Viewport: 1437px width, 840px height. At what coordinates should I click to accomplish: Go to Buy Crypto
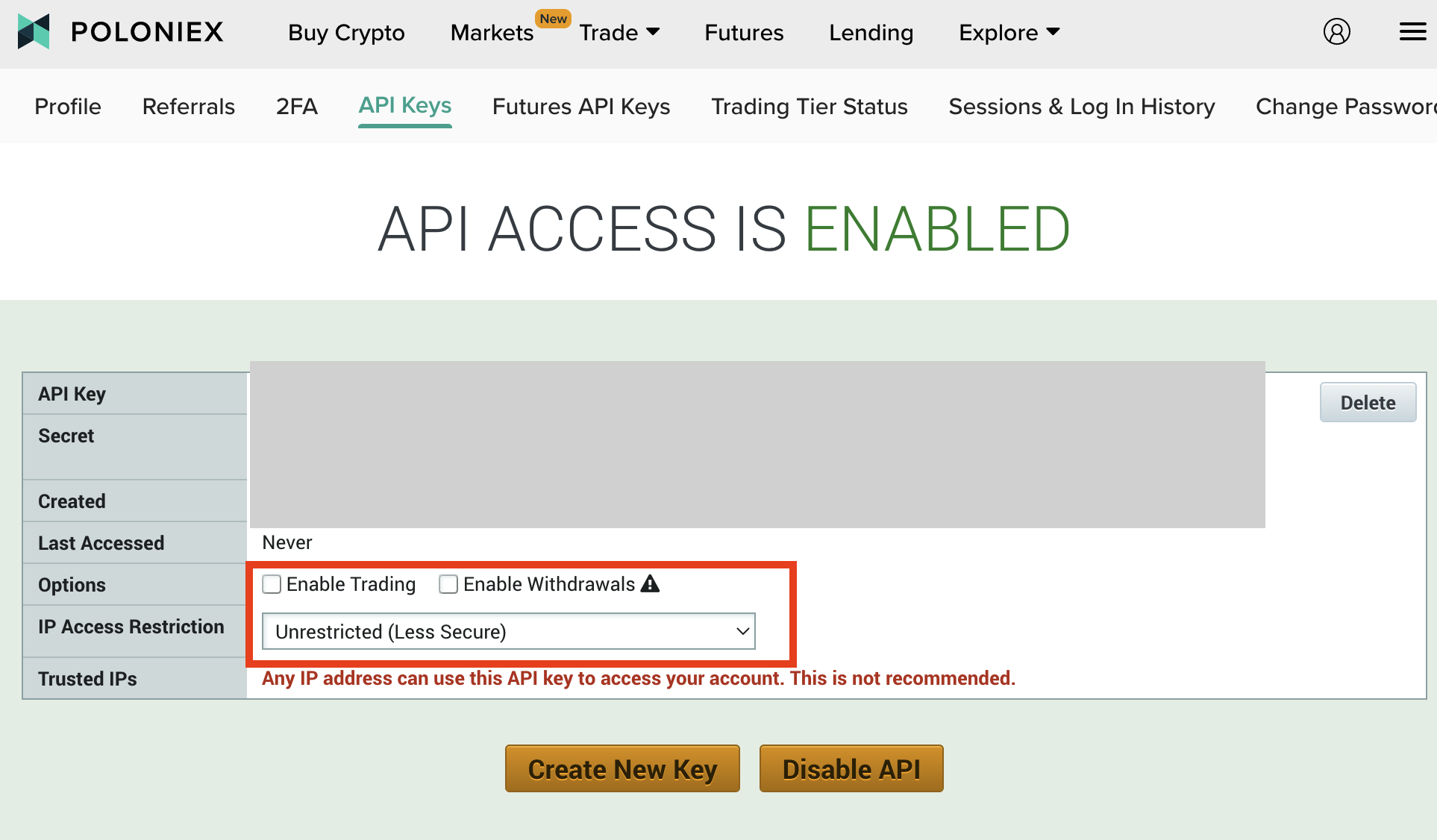tap(346, 33)
